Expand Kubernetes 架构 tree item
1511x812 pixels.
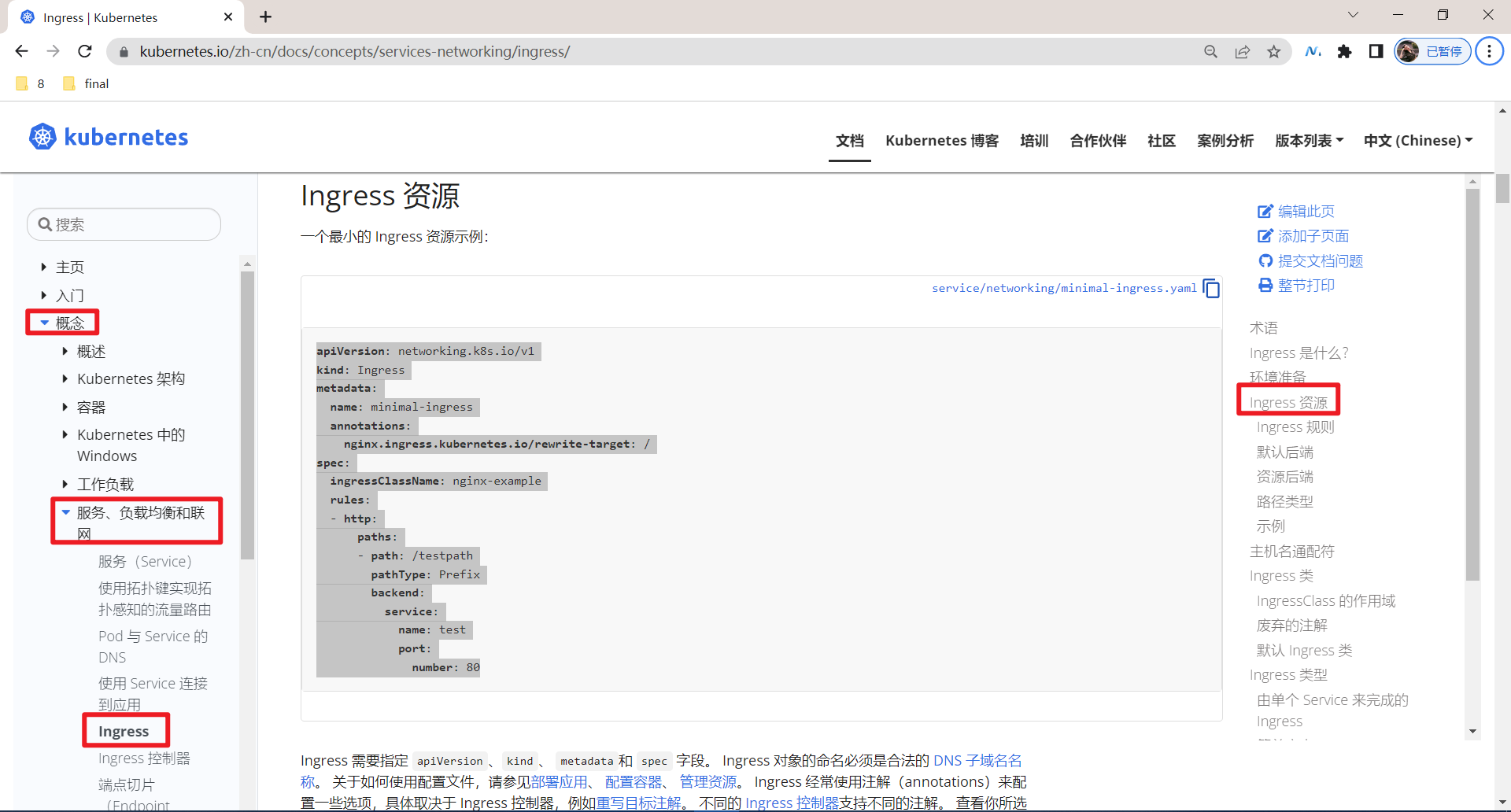[x=65, y=378]
